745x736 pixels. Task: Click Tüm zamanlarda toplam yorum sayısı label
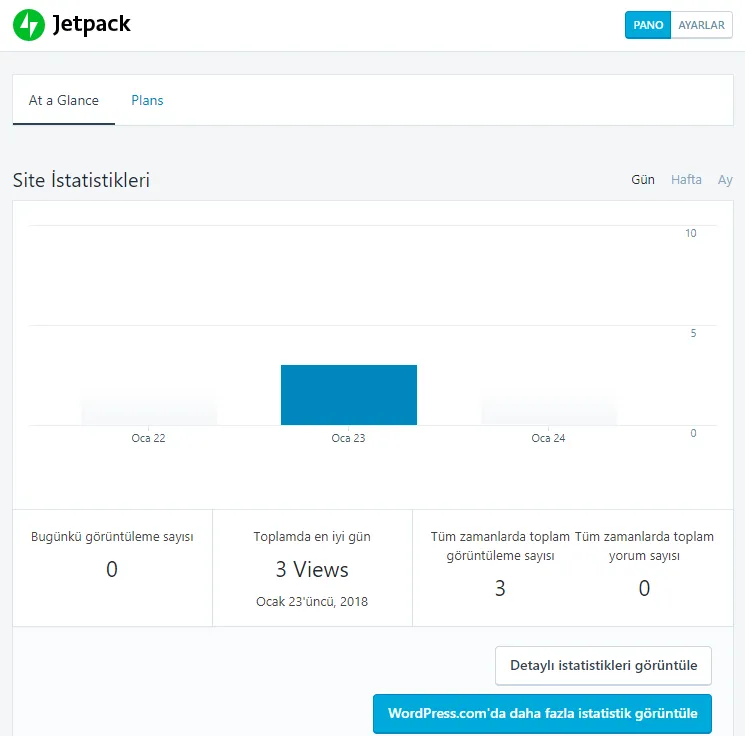point(644,546)
